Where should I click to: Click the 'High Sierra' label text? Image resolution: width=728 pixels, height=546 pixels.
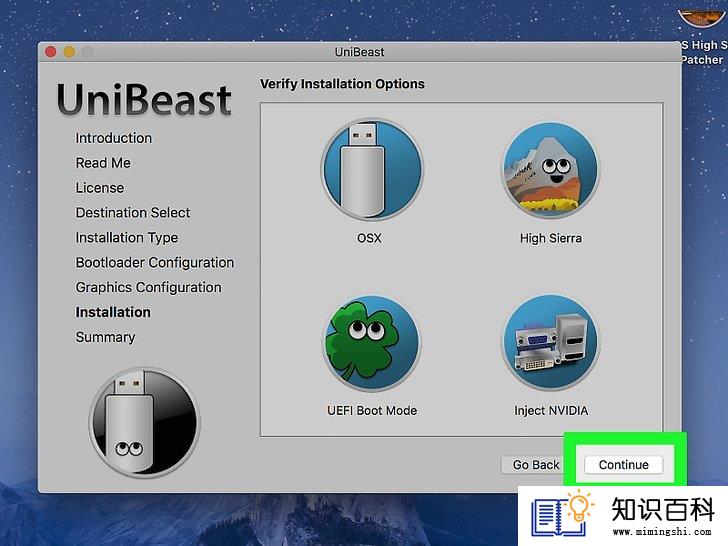tap(551, 238)
